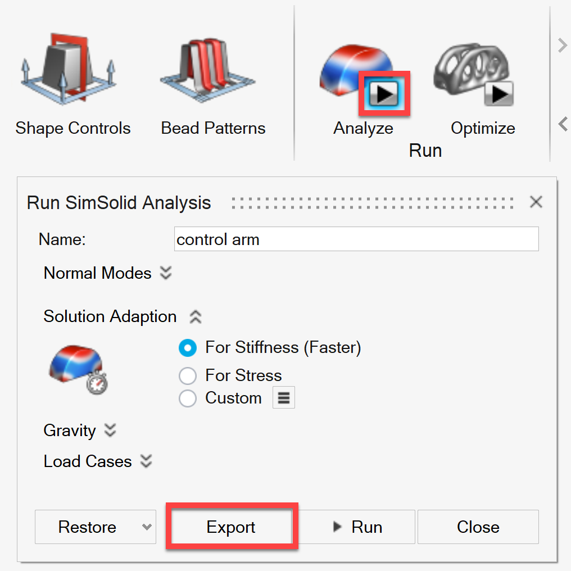The image size is (571, 571).
Task: Select the Bead Patterns tool
Action: [x=208, y=69]
